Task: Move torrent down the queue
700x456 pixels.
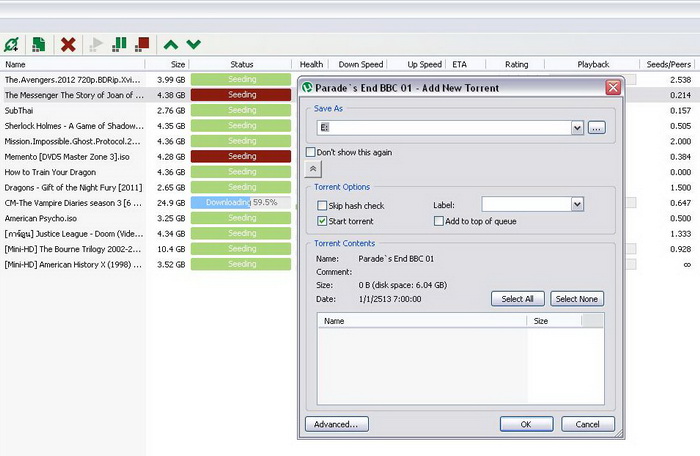Action: 193,44
